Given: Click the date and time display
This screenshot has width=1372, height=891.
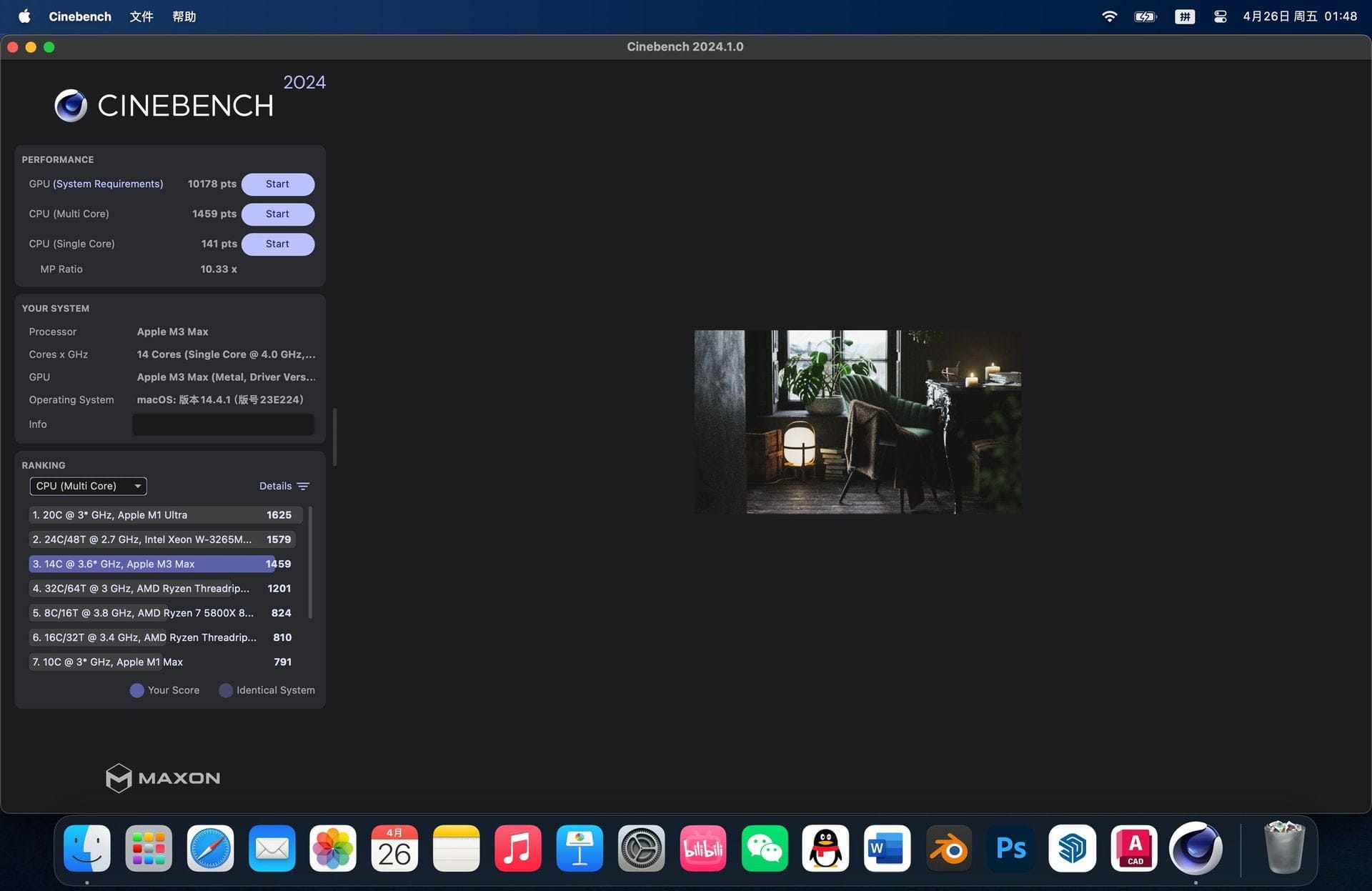Looking at the screenshot, I should click(1299, 16).
